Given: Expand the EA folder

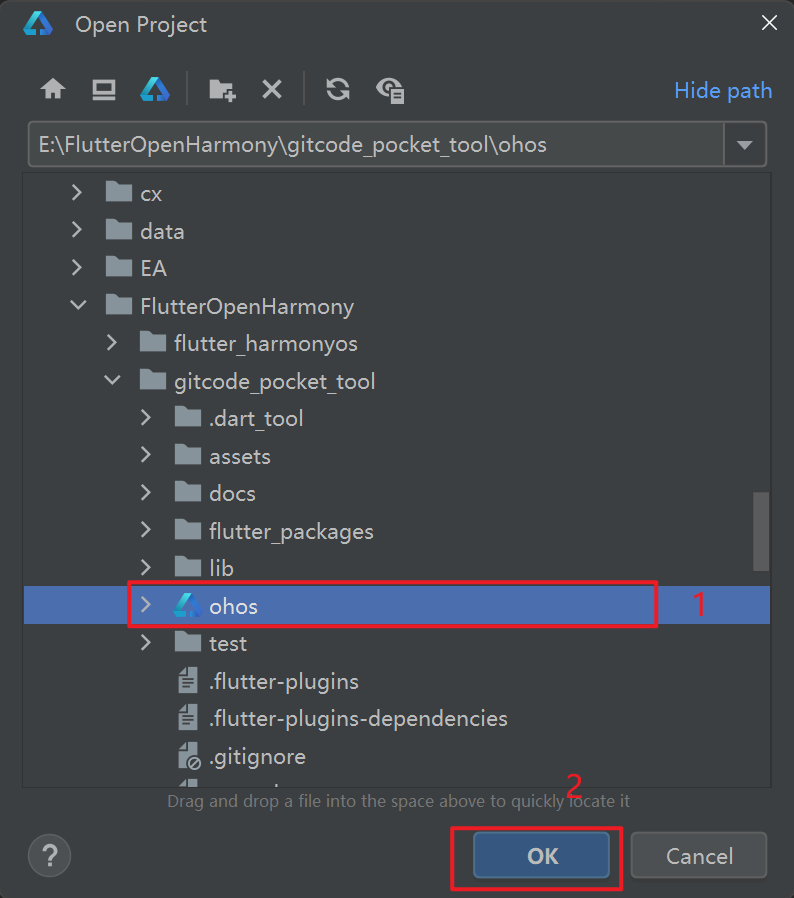Looking at the screenshot, I should tap(77, 267).
